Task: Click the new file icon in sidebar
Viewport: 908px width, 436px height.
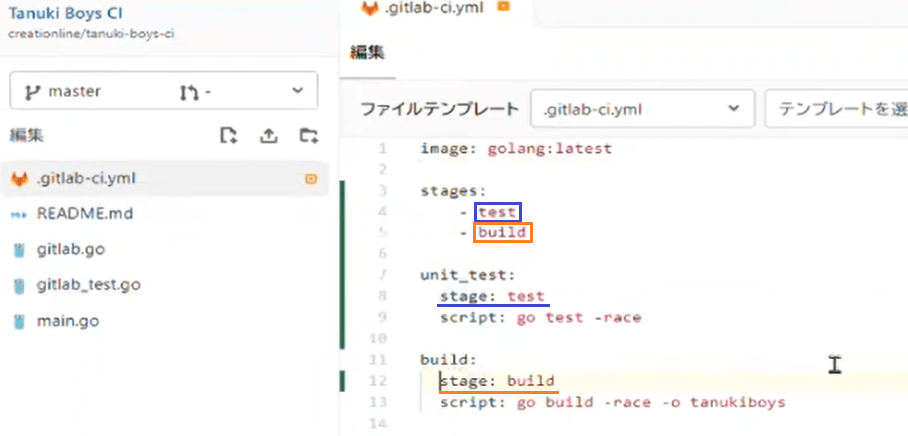Action: (x=229, y=136)
